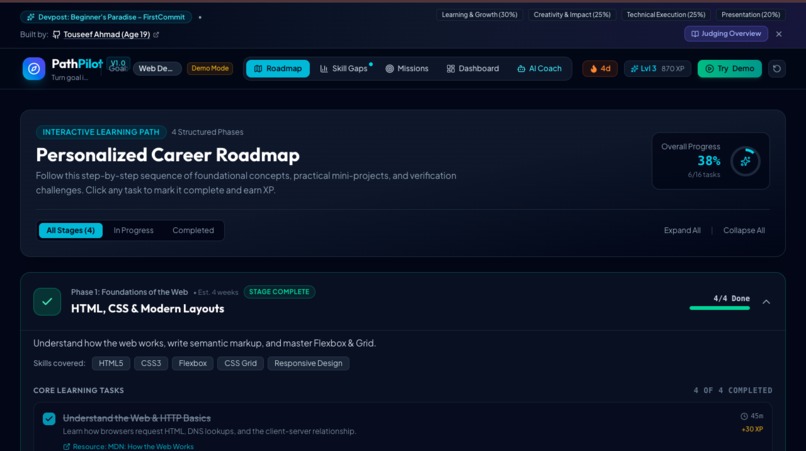Filter stages by Completed

[x=193, y=230]
